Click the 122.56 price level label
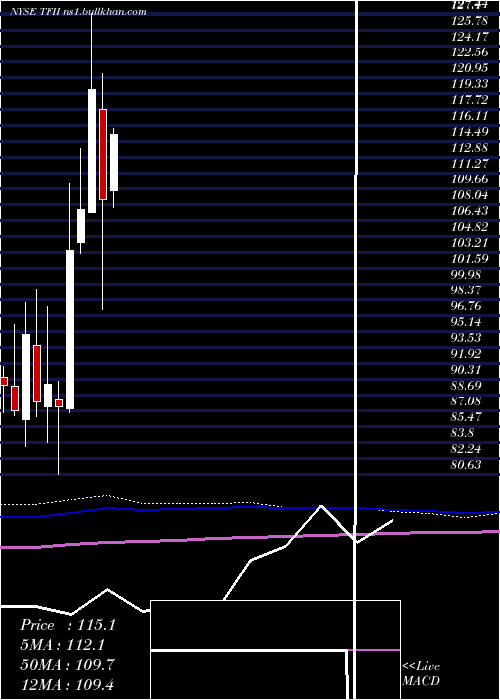Screen dimensions: 500x700 (x=470, y=52)
